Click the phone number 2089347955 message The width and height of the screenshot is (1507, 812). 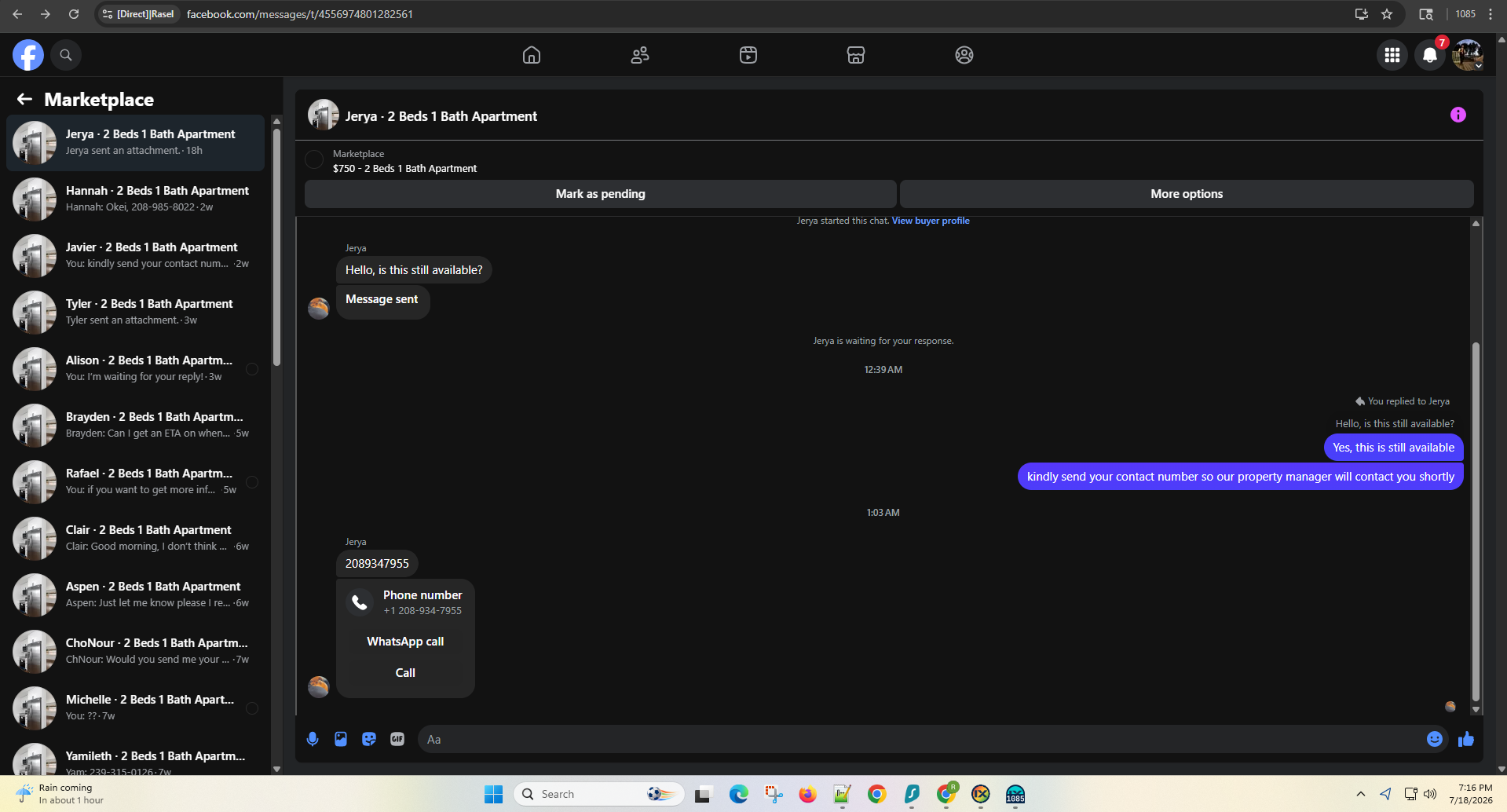pyautogui.click(x=377, y=564)
